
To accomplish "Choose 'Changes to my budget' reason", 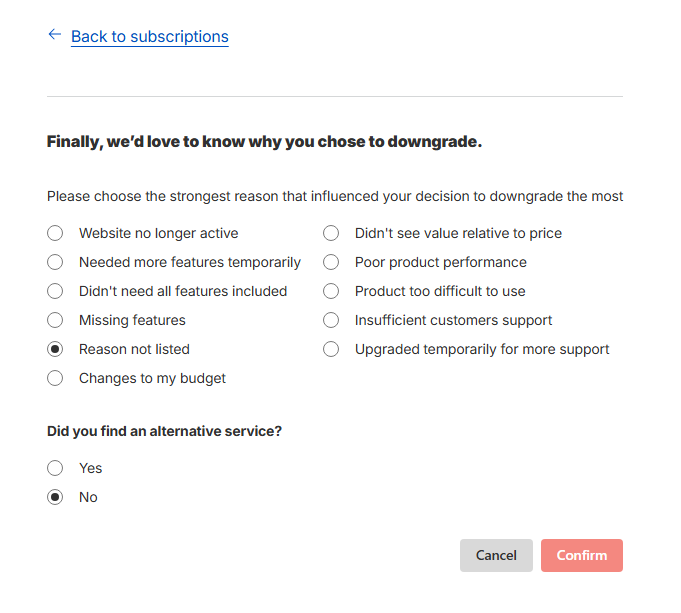I will pos(56,378).
